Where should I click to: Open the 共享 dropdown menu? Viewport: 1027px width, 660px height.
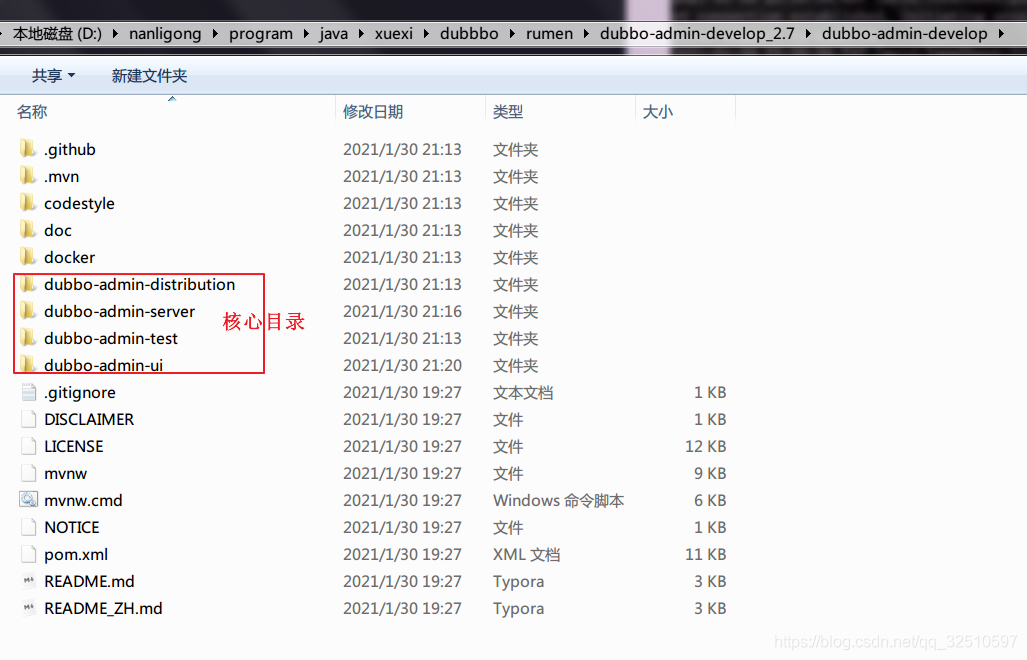[x=54, y=76]
